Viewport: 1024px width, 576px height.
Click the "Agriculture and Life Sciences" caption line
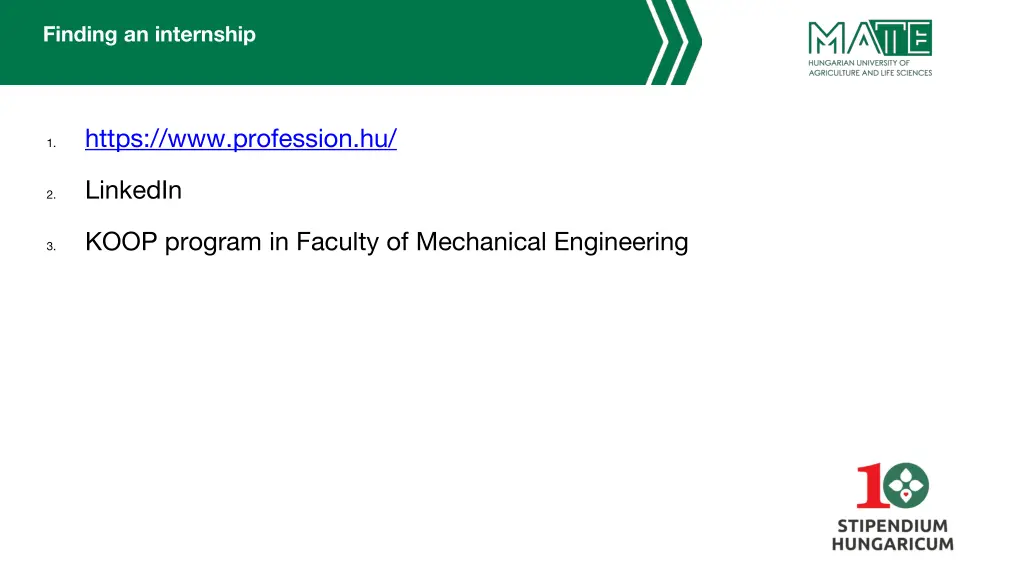pos(870,73)
